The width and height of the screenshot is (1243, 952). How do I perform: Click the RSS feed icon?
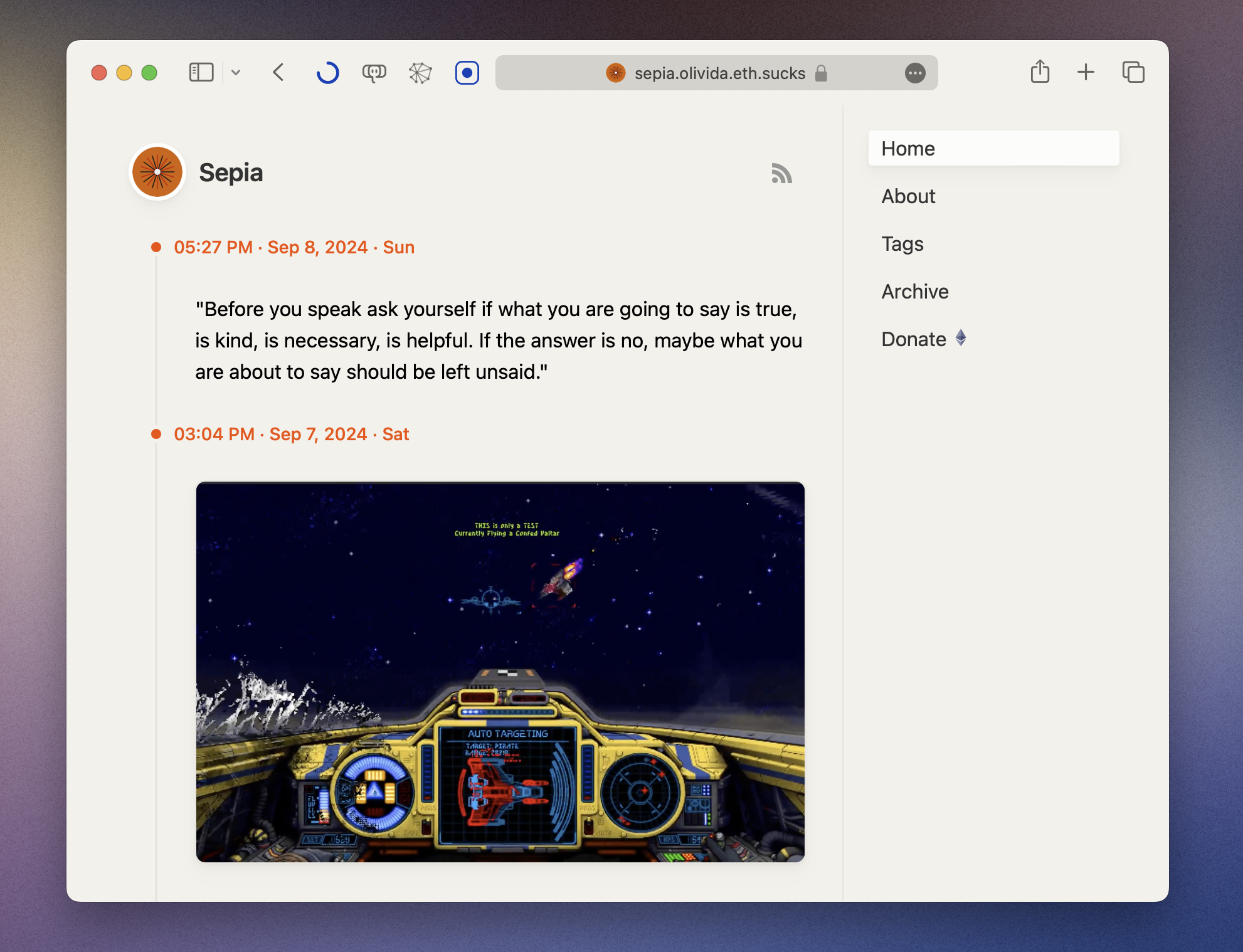(781, 174)
